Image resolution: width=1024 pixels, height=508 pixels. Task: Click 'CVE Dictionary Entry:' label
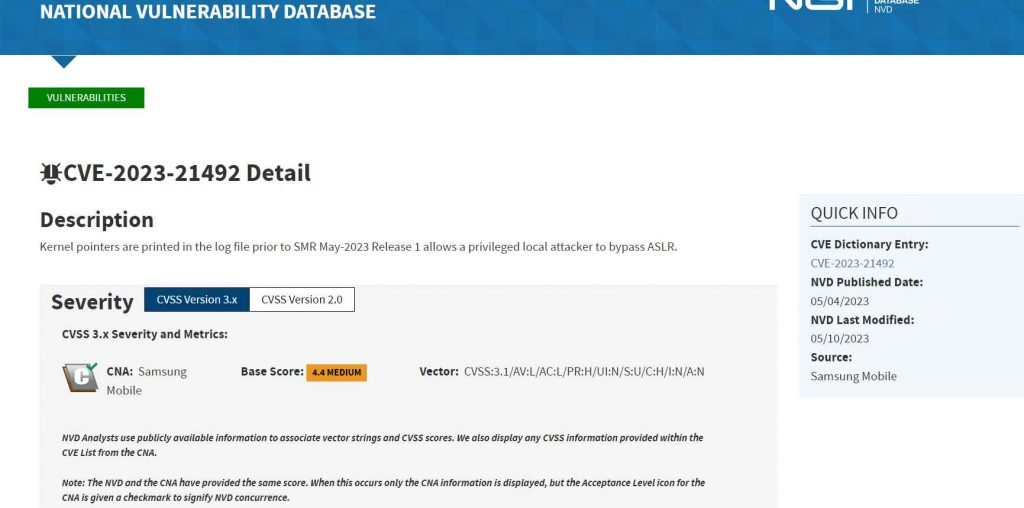click(x=869, y=244)
